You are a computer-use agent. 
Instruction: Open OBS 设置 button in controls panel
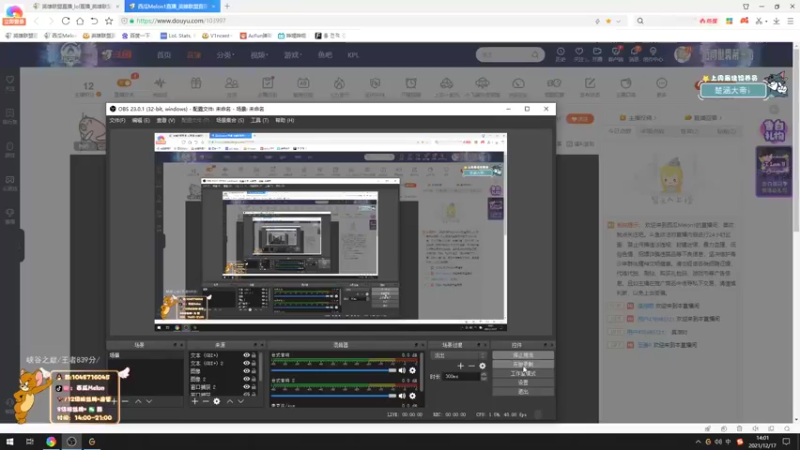523,383
